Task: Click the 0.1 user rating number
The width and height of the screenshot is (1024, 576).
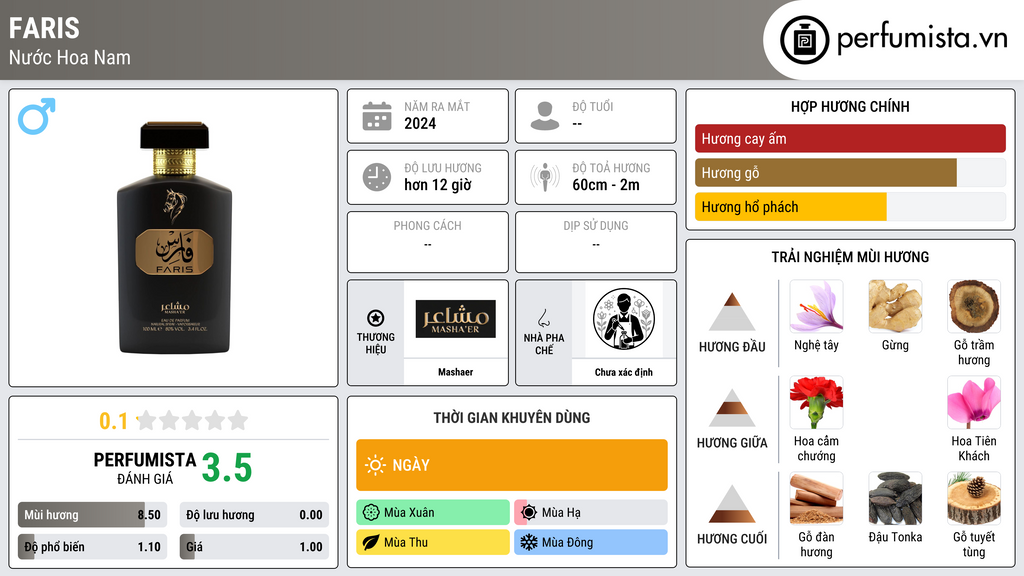Action: (x=114, y=421)
